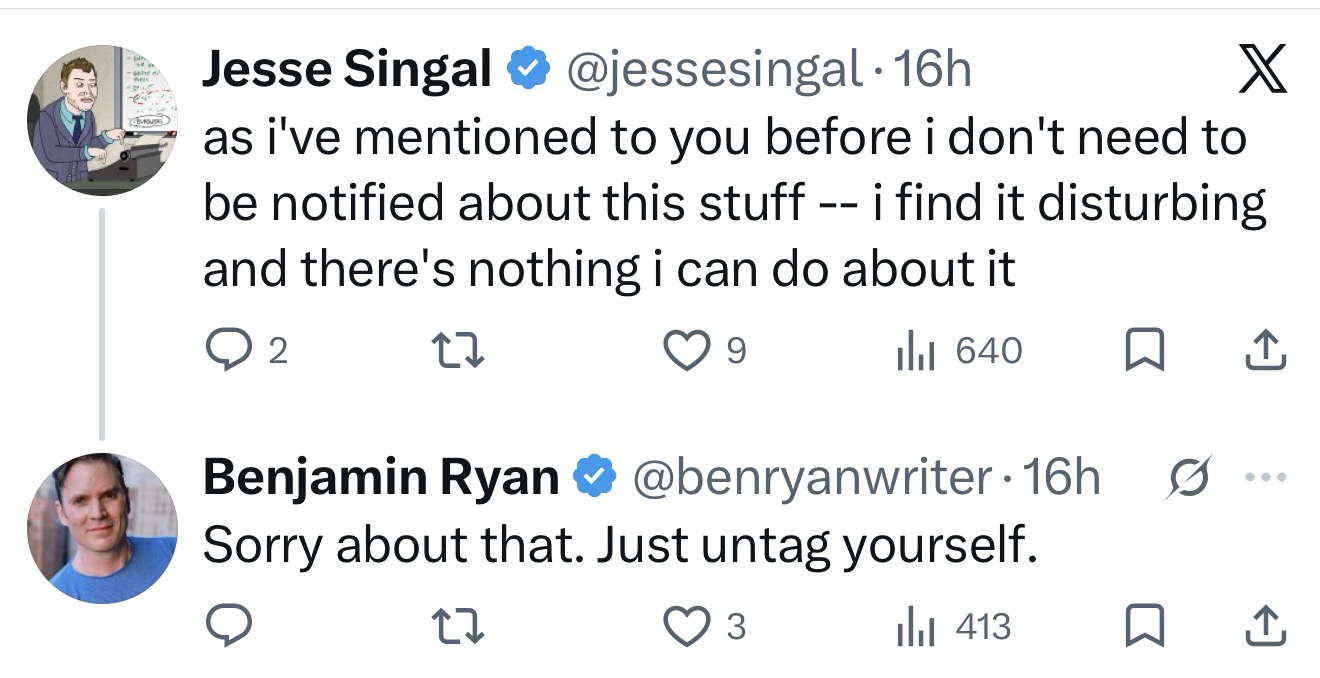
Task: Bookmark Benjamin Ryan's tweet
Action: [x=1139, y=627]
